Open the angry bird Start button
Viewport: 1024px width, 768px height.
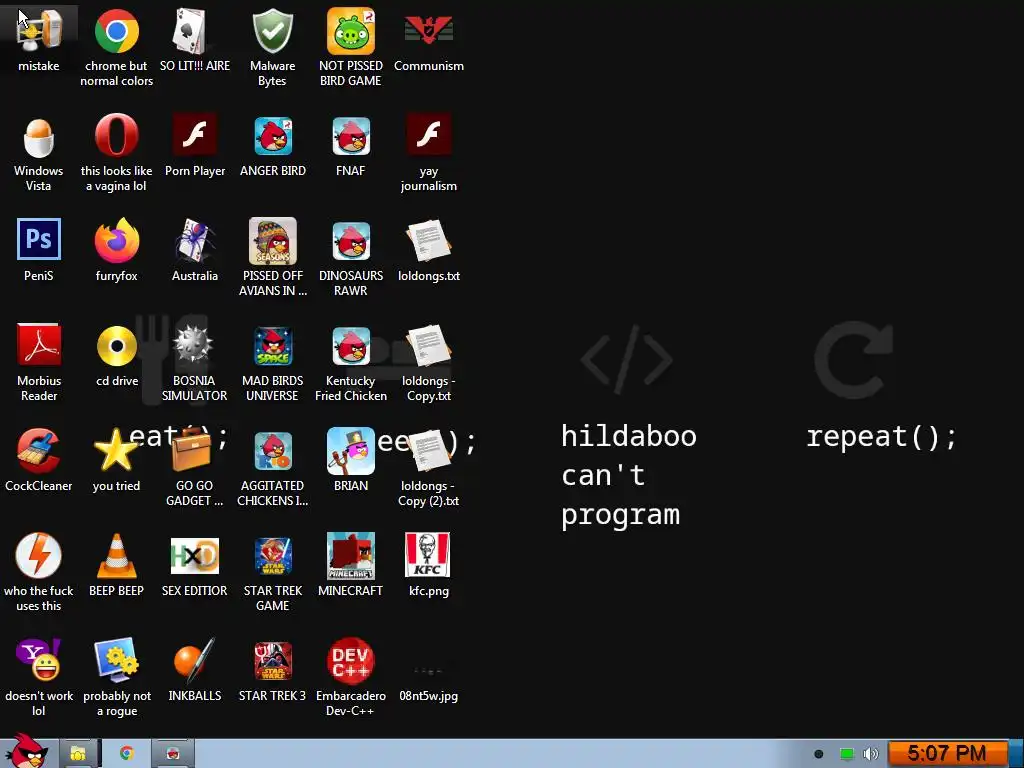click(26, 752)
